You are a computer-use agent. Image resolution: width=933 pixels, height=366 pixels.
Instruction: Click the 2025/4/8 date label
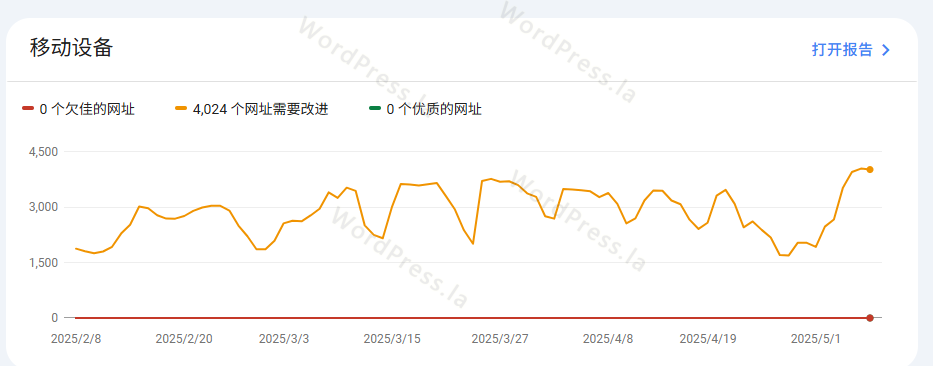click(608, 339)
